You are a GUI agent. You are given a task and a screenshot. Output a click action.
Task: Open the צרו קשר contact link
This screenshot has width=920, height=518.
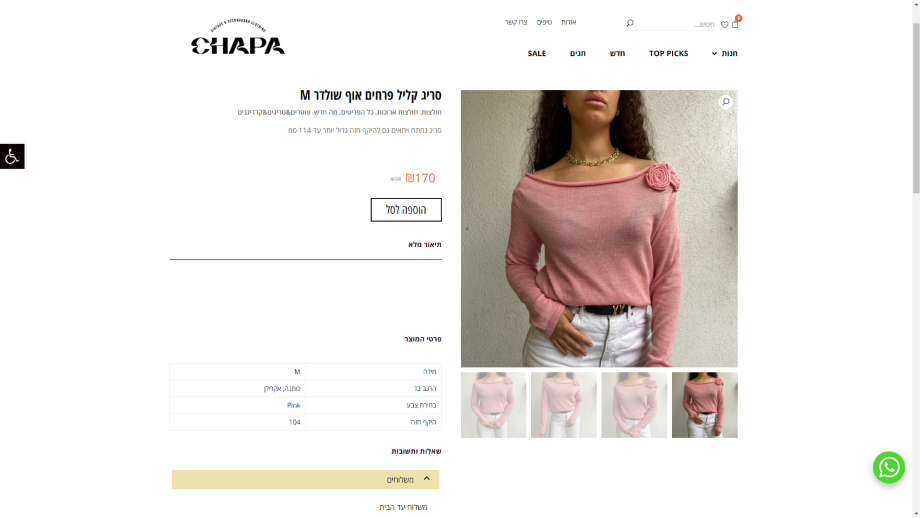tap(516, 22)
